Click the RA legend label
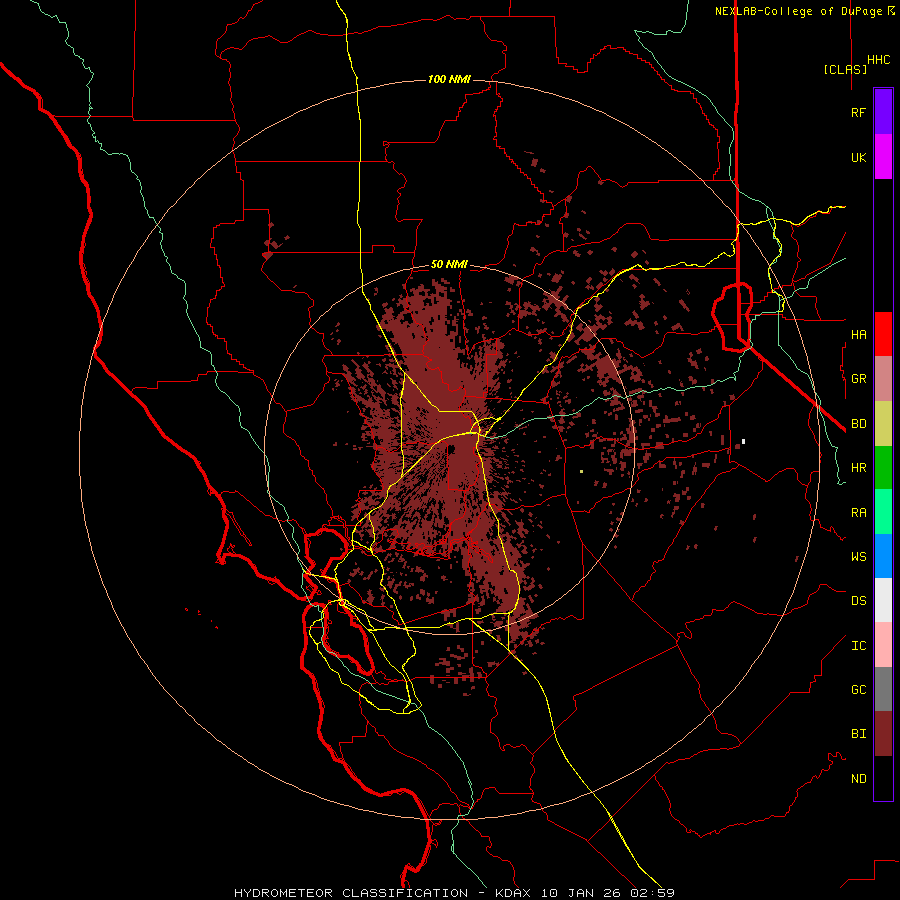 point(858,513)
